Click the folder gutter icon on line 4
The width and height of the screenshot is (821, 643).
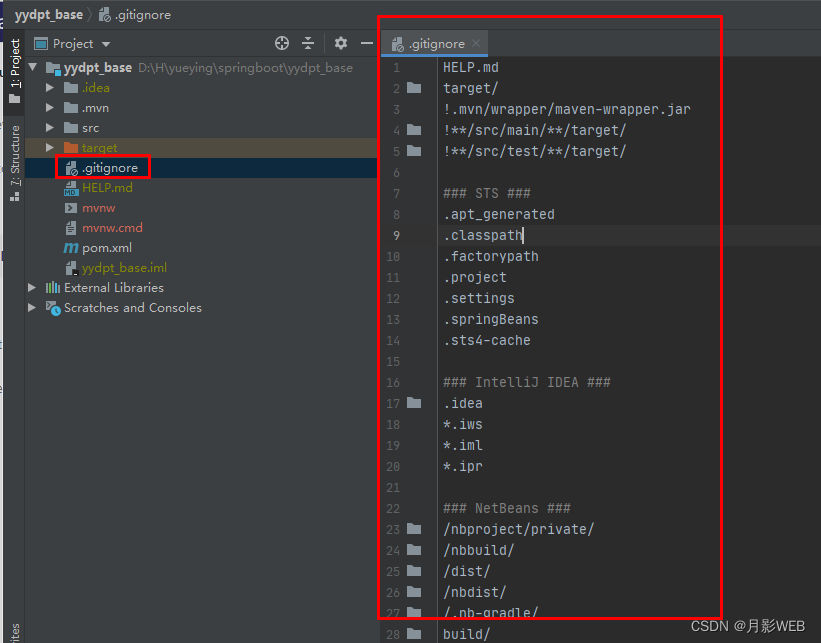(414, 129)
